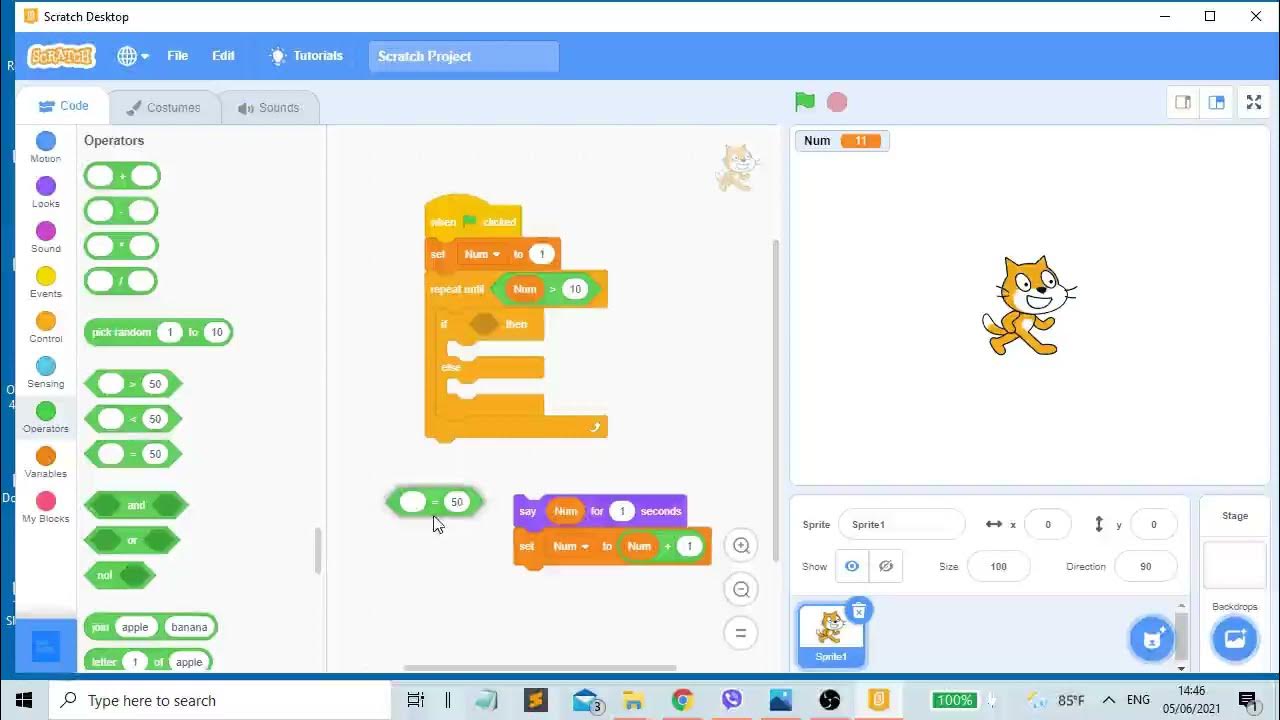Click the equals 50 block in palette
This screenshot has width=1280, height=720.
coord(133,454)
